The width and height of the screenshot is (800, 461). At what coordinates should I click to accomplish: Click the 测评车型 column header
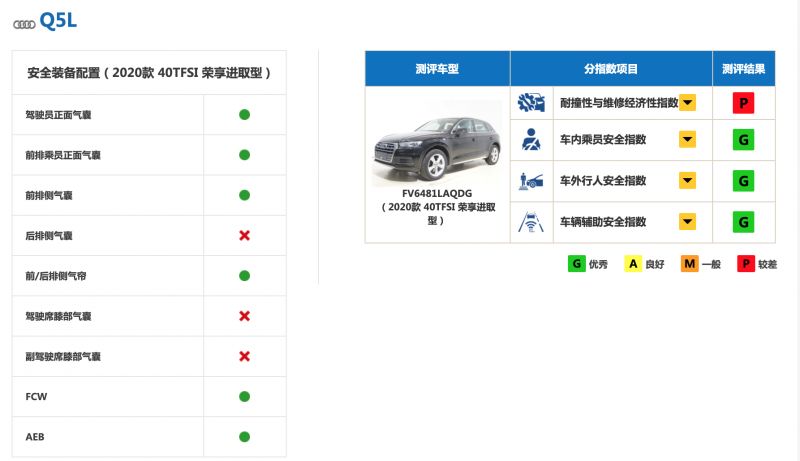(437, 69)
